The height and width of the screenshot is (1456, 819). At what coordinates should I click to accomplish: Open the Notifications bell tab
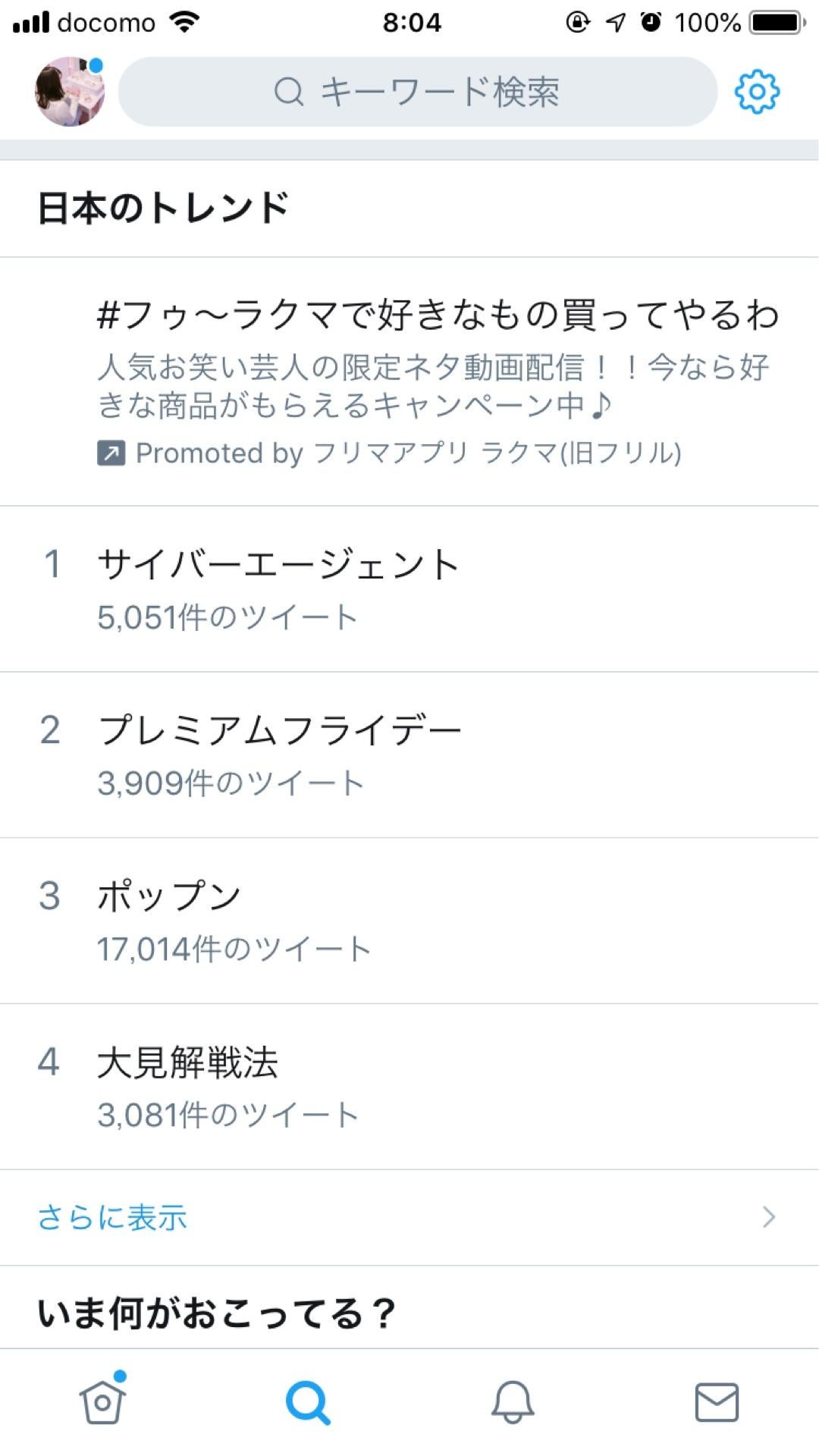tap(513, 1401)
